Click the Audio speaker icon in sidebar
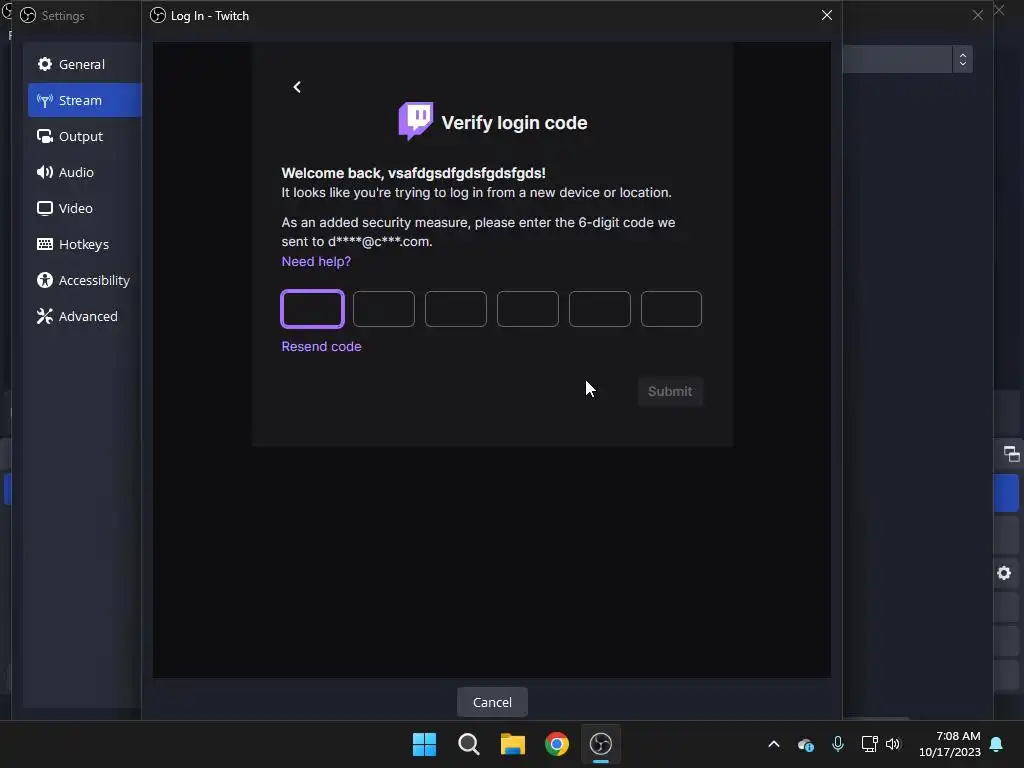1024x768 pixels. [x=44, y=172]
